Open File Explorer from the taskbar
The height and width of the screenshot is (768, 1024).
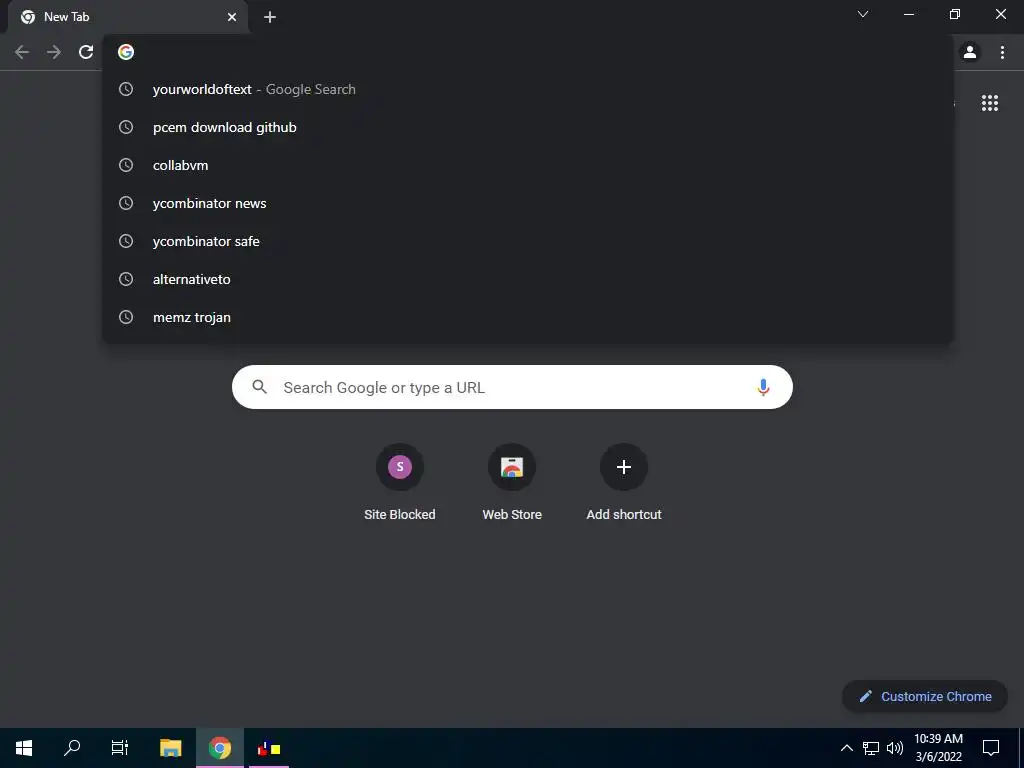click(x=170, y=748)
